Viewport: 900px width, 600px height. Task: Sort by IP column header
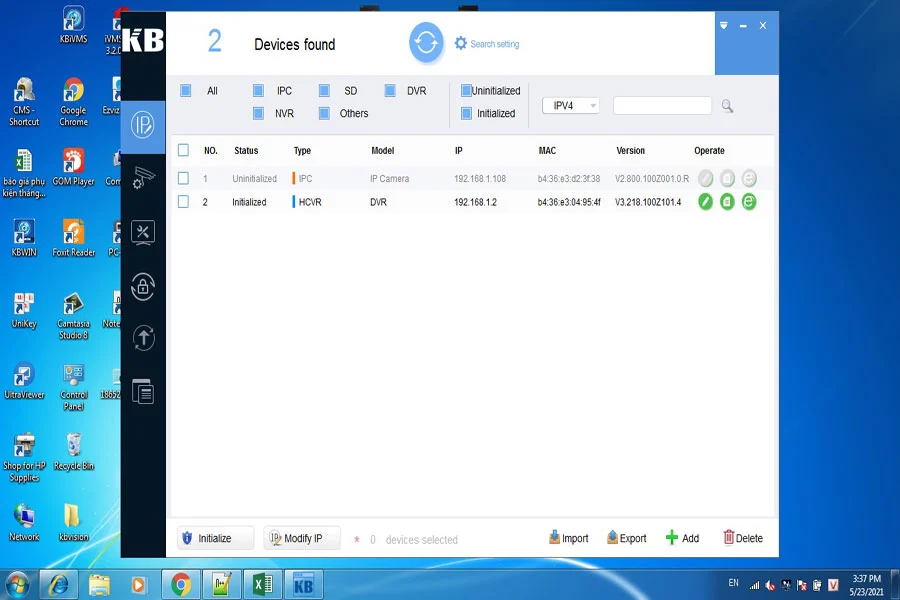[459, 150]
